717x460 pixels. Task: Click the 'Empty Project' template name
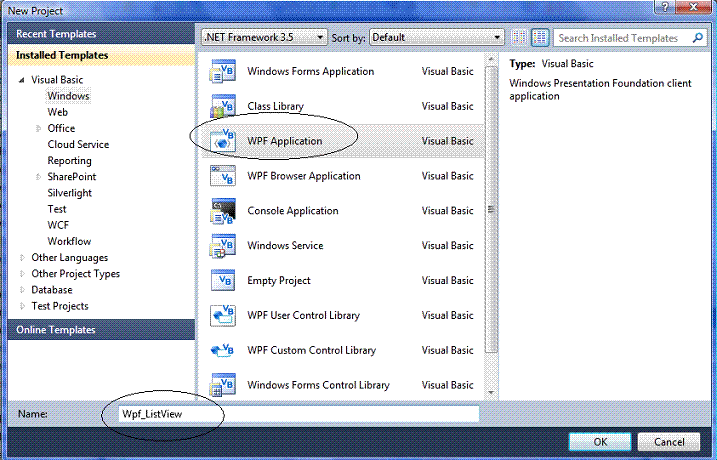[279, 281]
